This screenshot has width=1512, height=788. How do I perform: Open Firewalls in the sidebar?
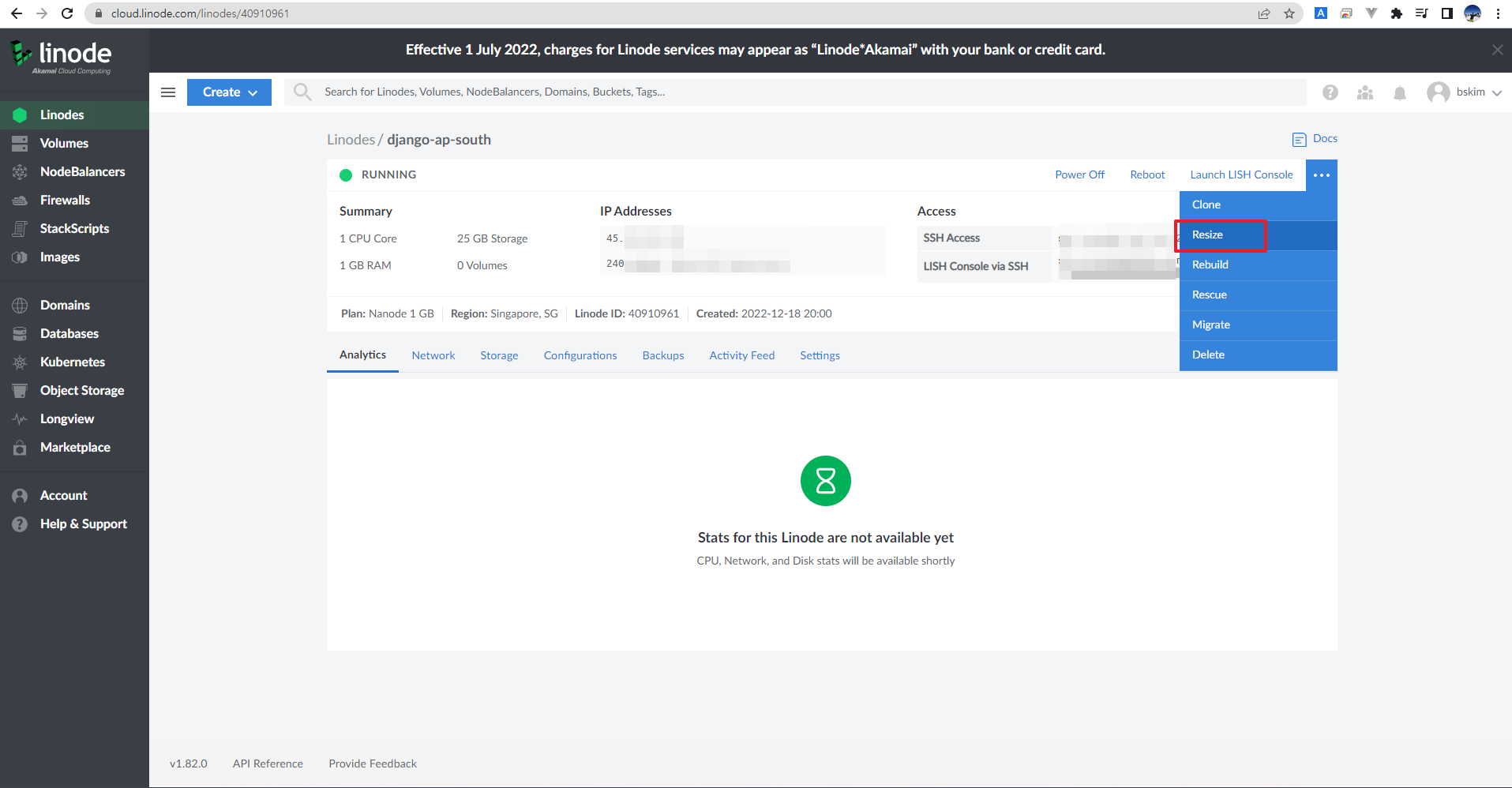[74, 200]
